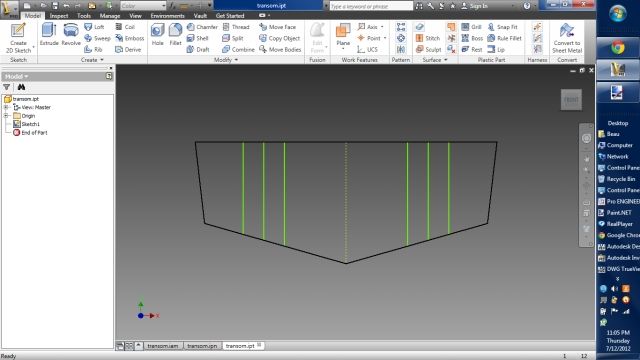Click the search keyword input field

click(371, 6)
